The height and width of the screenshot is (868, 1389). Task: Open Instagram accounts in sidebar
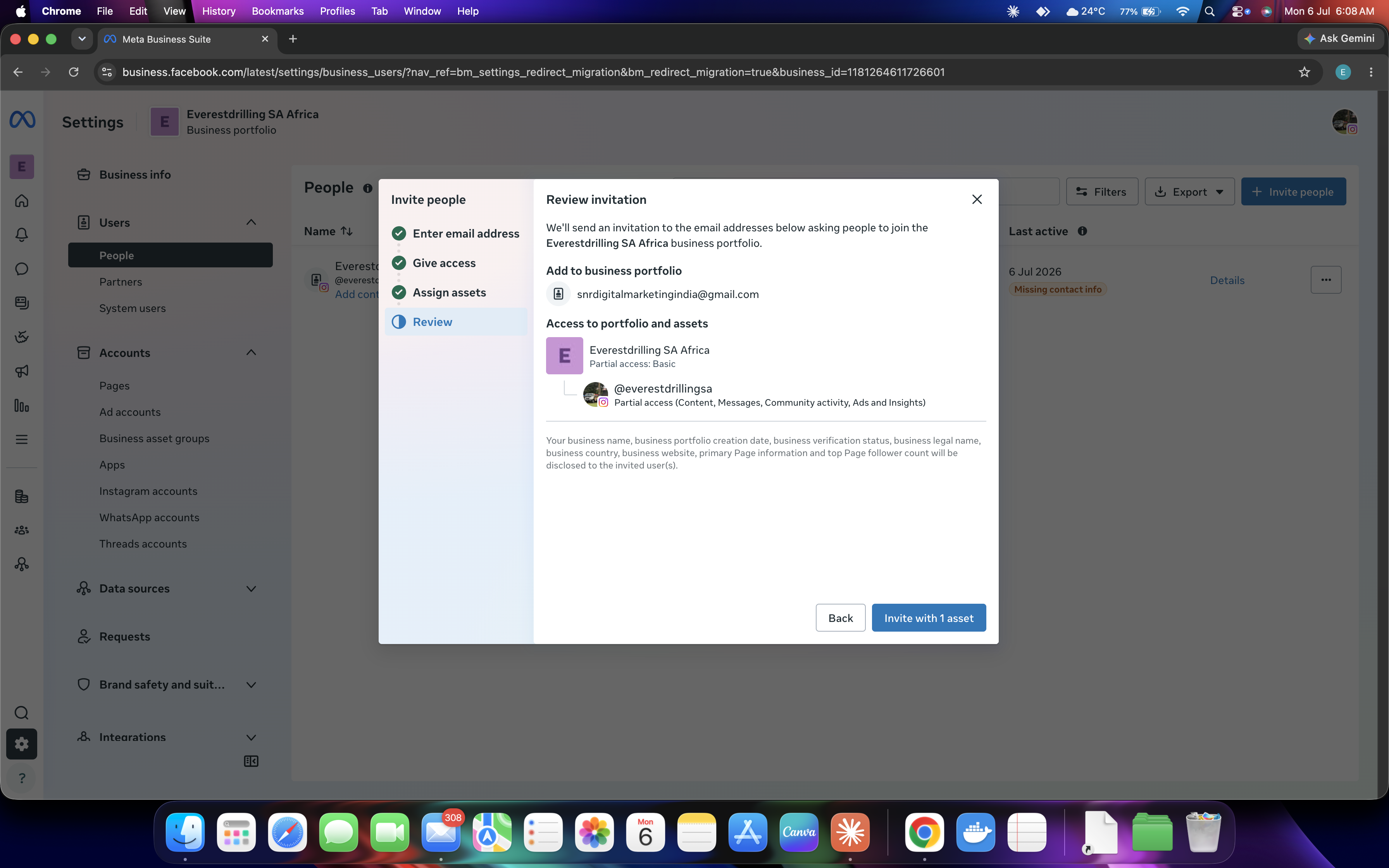coord(148,491)
